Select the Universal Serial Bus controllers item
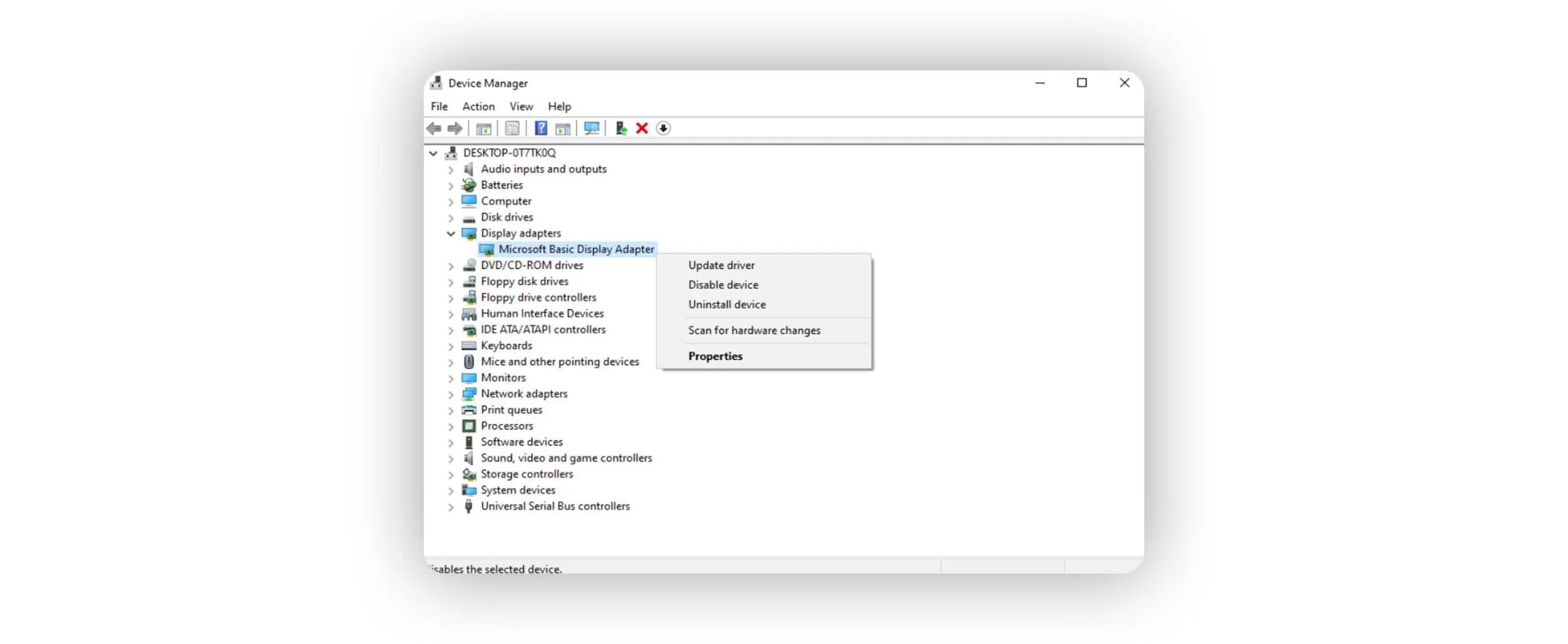Viewport: 1568px width, 644px height. click(554, 506)
